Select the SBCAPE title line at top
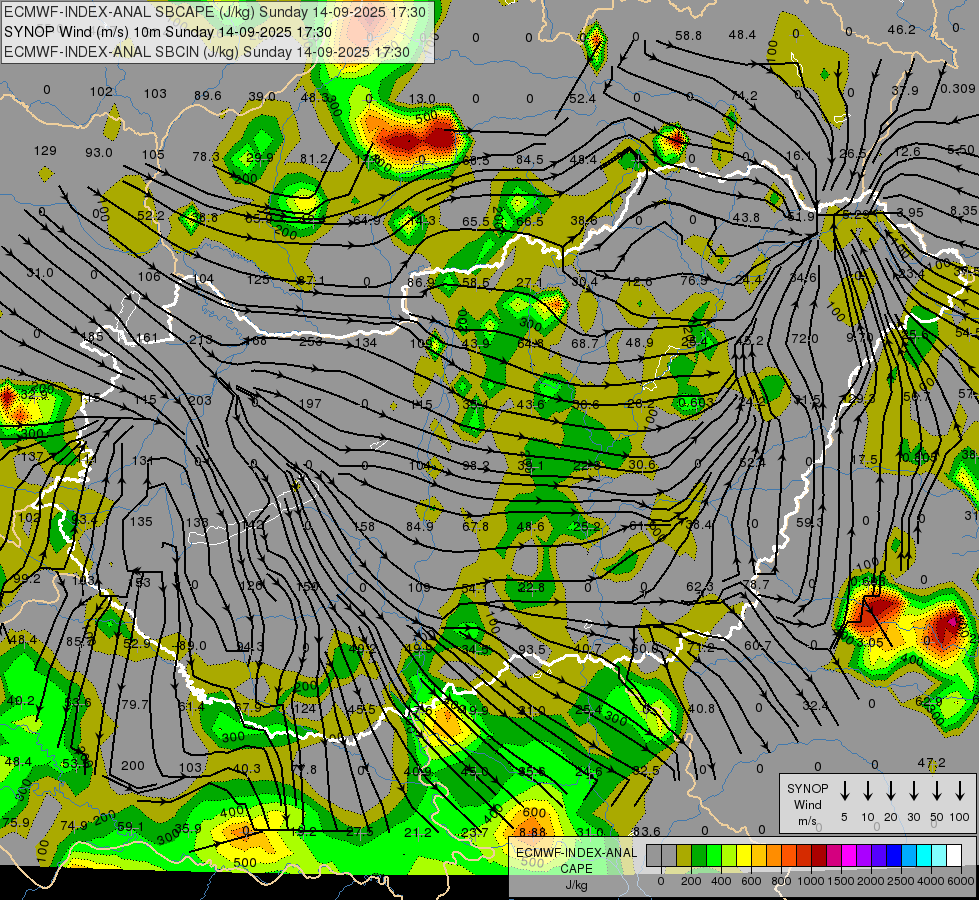This screenshot has width=979, height=900. (x=215, y=12)
